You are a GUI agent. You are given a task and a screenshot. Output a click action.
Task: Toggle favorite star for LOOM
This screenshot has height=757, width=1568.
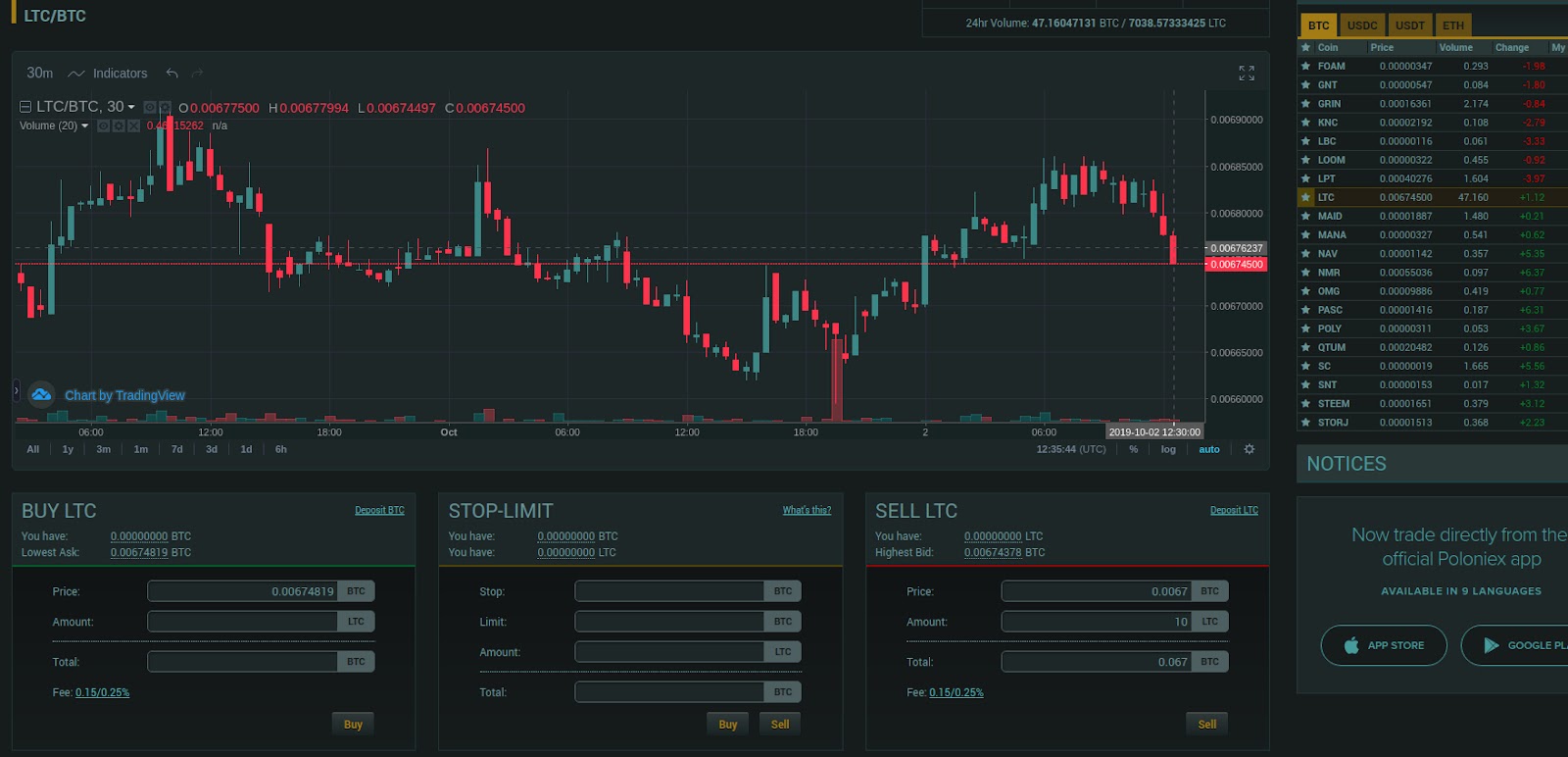1305,160
